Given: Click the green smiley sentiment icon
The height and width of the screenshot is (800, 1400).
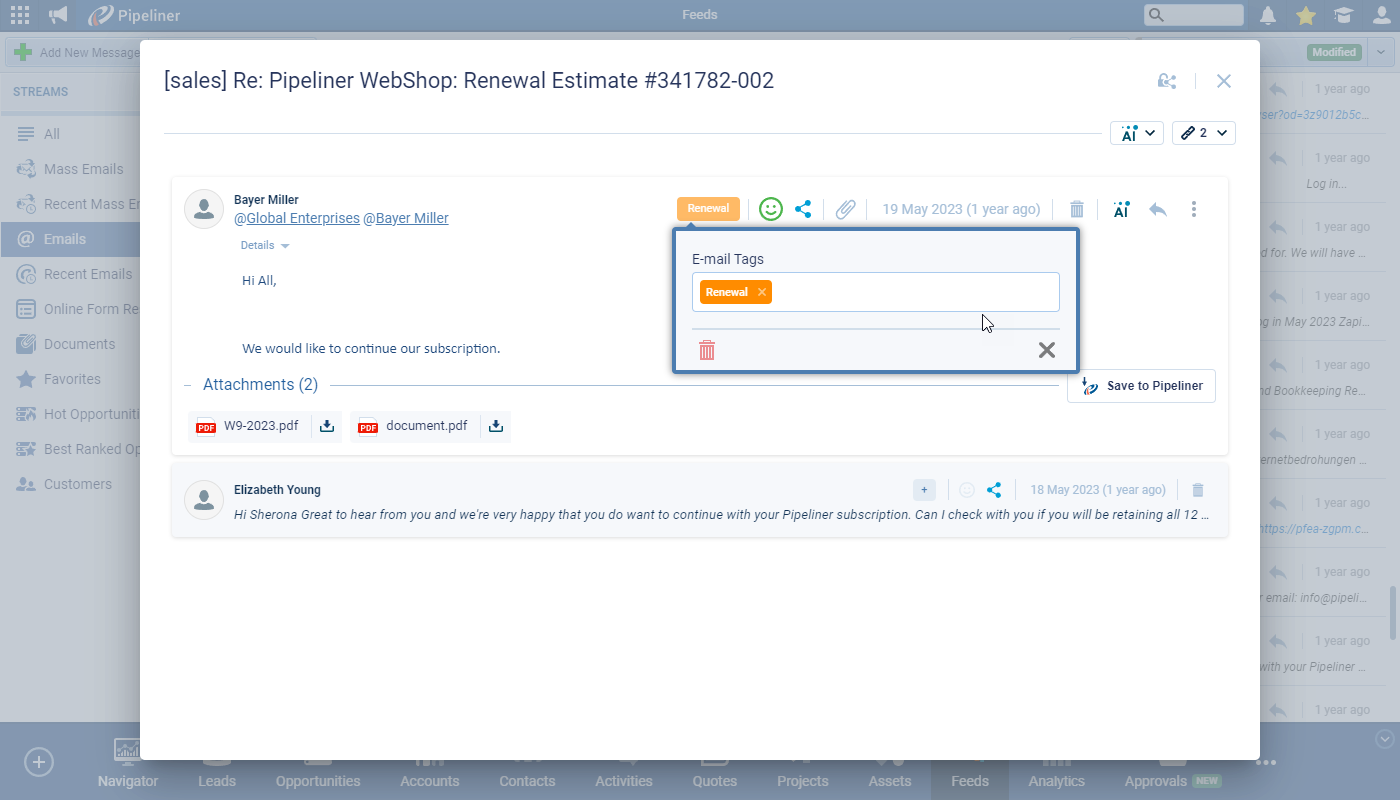Looking at the screenshot, I should [770, 209].
